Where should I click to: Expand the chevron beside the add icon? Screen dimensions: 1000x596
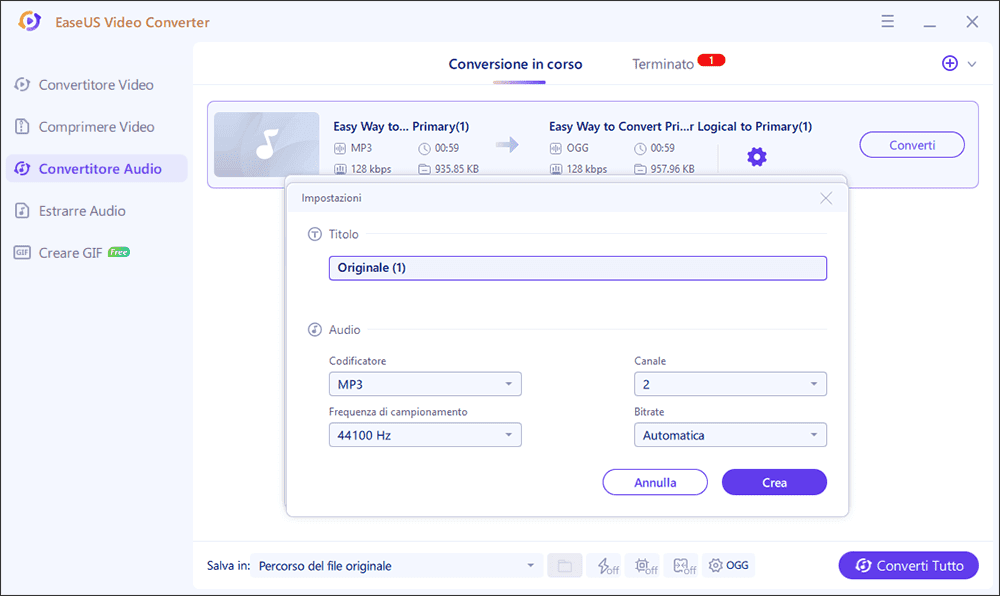coord(972,64)
